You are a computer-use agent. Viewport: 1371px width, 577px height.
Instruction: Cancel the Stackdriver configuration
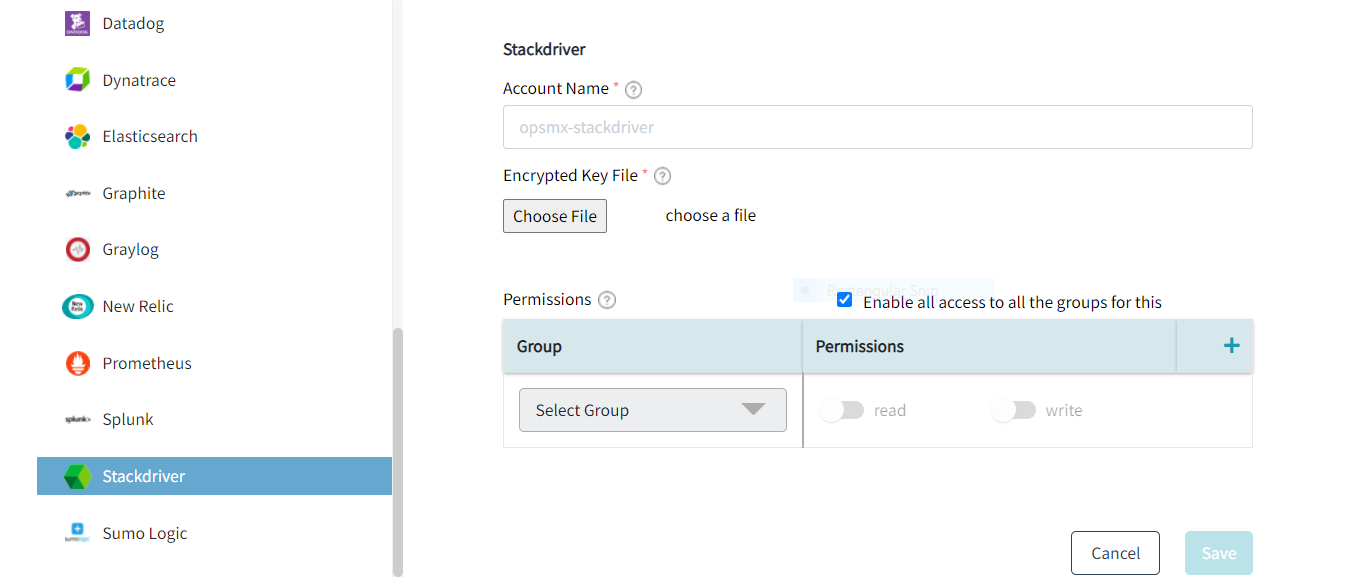click(x=1114, y=552)
